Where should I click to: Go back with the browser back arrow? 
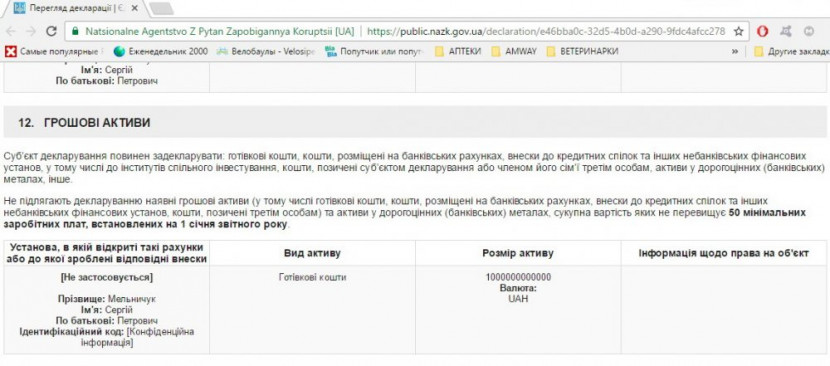click(11, 31)
